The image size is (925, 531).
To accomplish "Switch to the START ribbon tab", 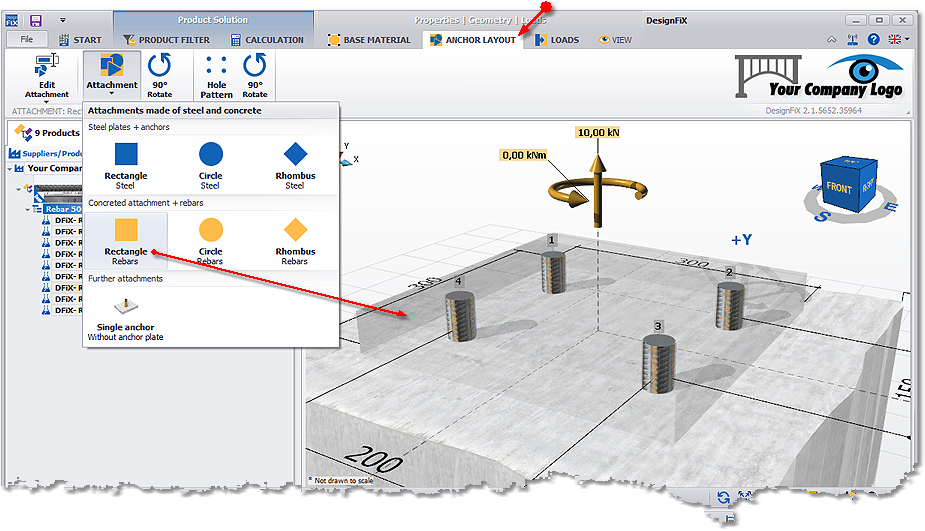I will (x=80, y=40).
